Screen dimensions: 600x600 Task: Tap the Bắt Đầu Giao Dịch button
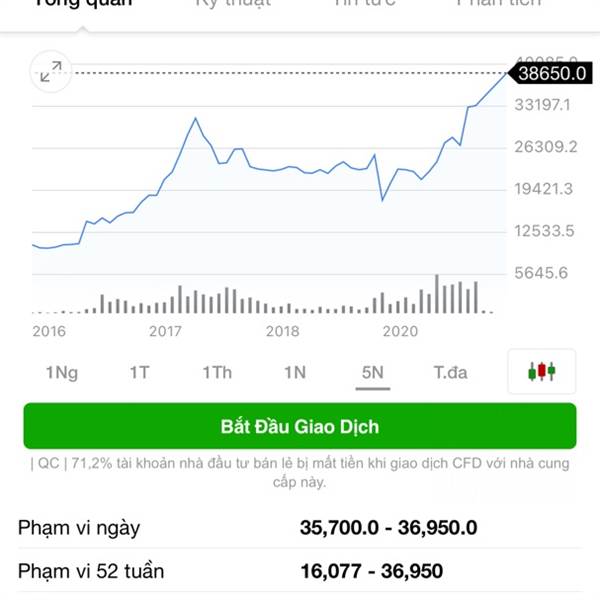[300, 426]
